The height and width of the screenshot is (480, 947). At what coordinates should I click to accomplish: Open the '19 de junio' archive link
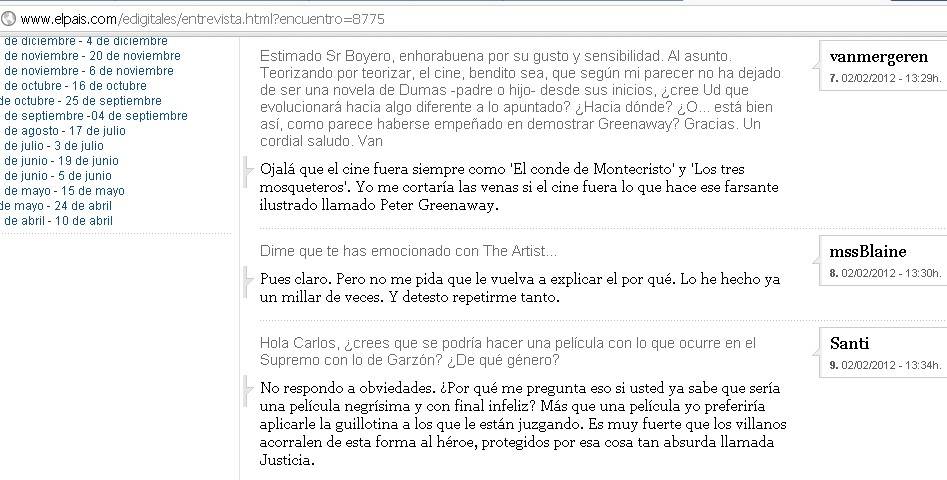61,161
